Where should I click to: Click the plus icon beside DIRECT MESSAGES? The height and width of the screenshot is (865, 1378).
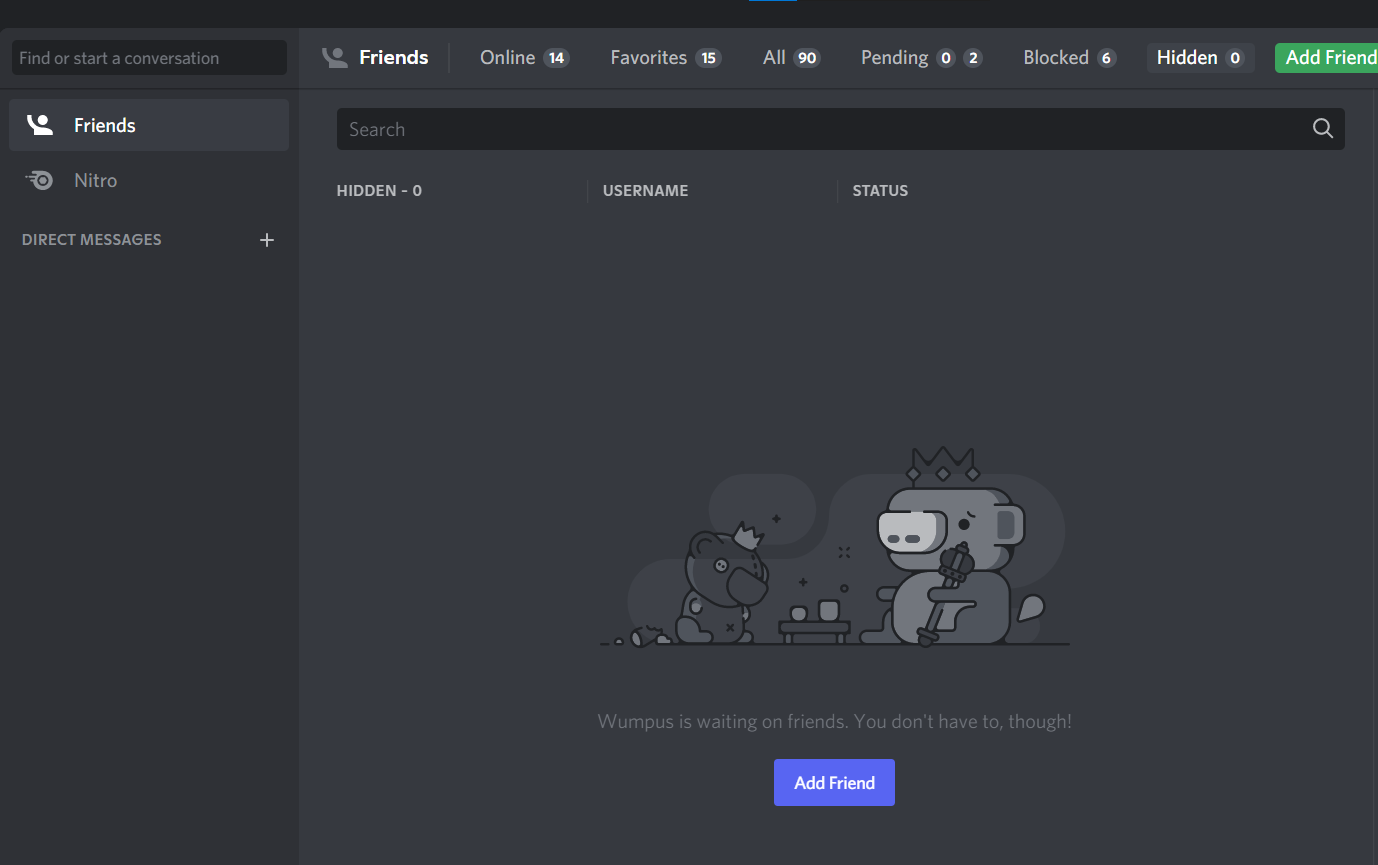coord(267,240)
